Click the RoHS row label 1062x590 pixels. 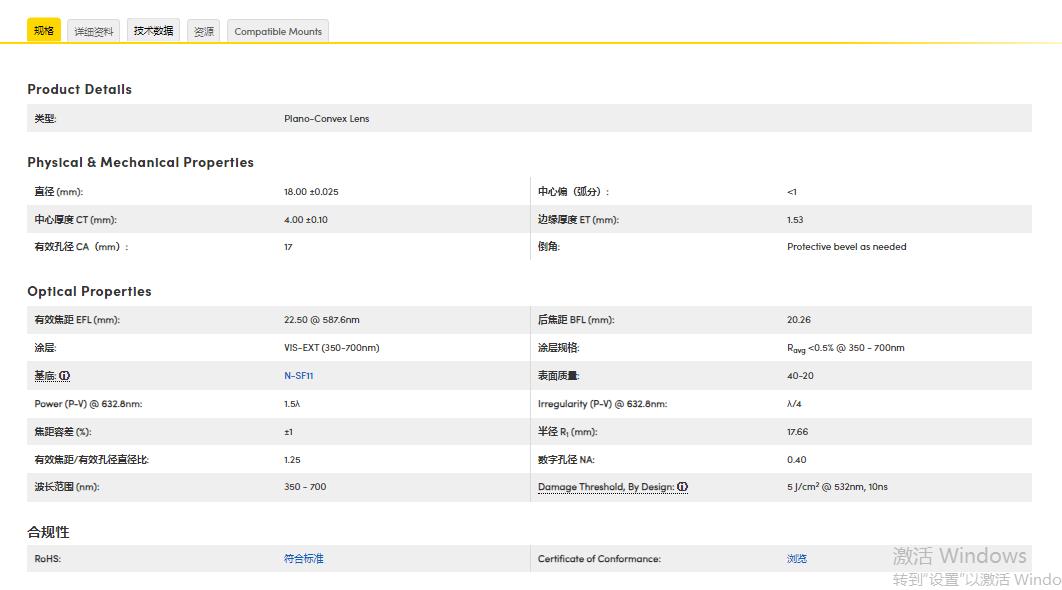click(45, 559)
